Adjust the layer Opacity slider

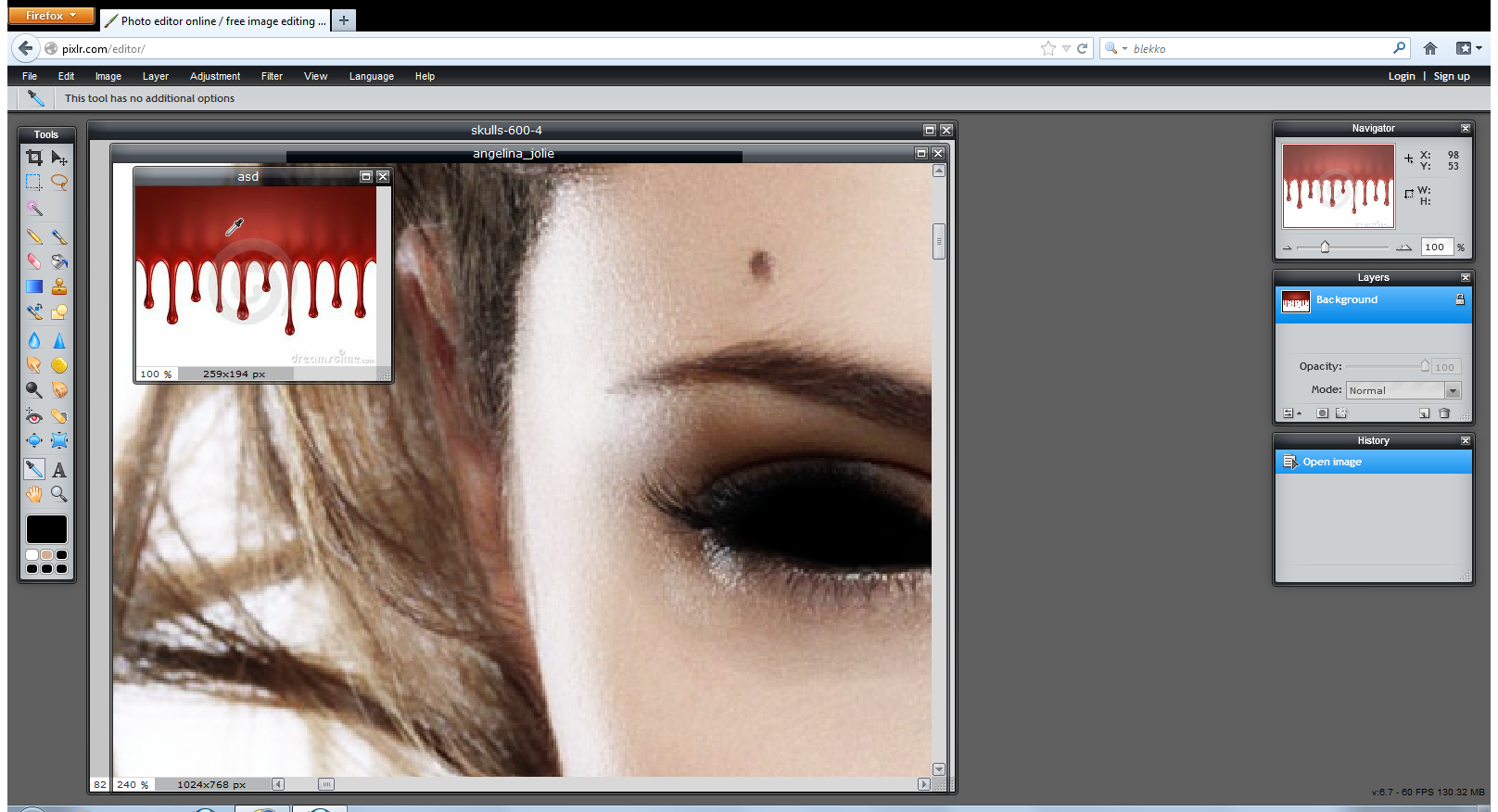[x=1425, y=366]
